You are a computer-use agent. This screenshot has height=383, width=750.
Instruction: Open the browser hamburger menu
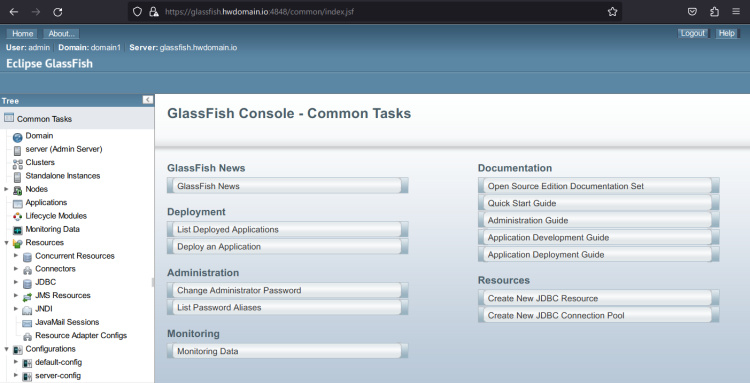736,12
